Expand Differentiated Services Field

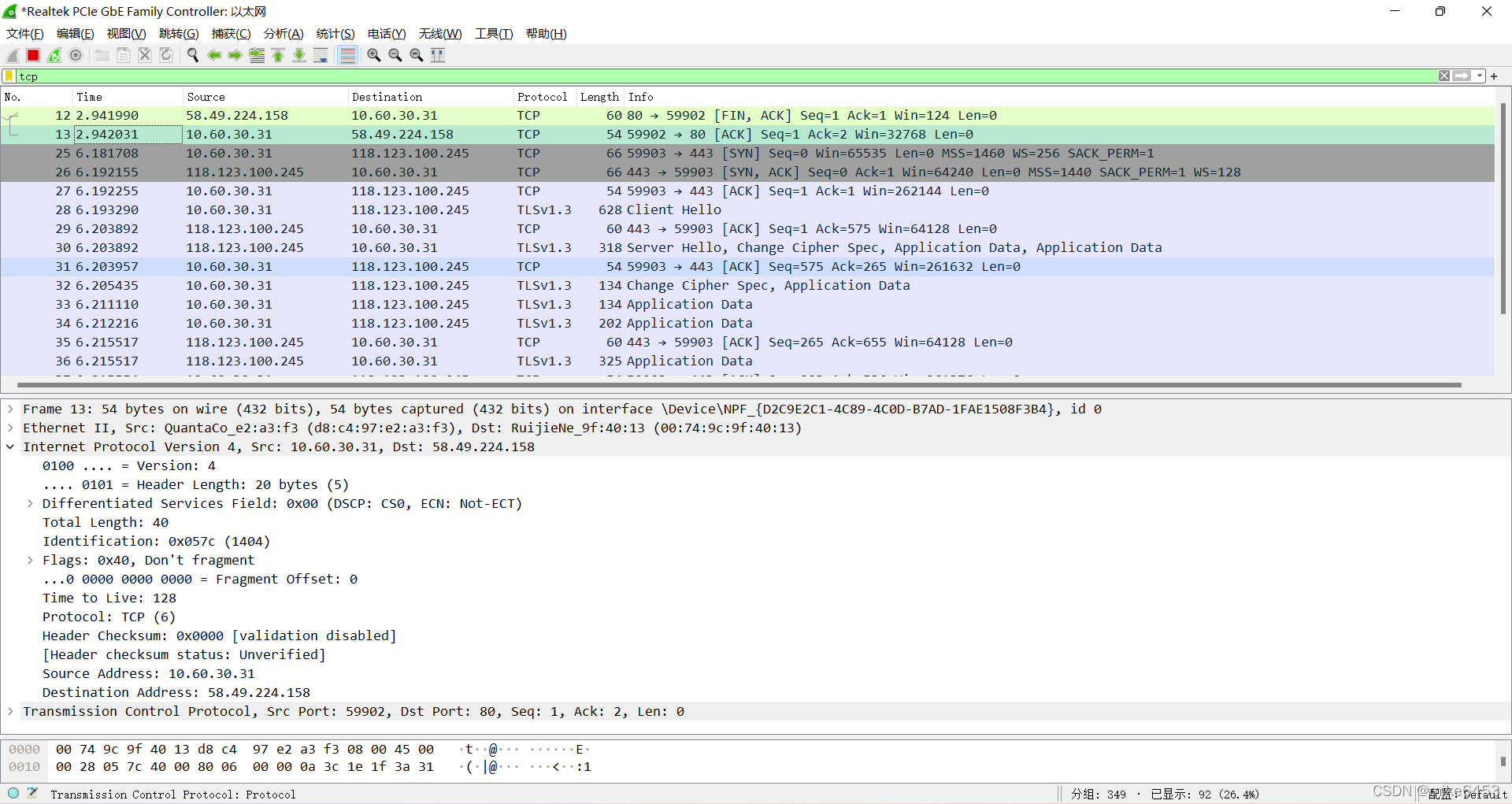tap(30, 503)
